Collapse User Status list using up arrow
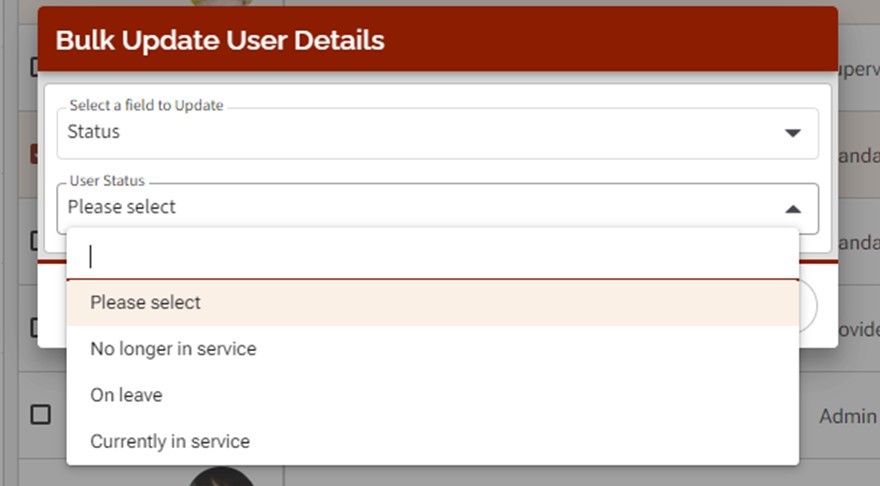Viewport: 880px width, 486px height. (792, 209)
